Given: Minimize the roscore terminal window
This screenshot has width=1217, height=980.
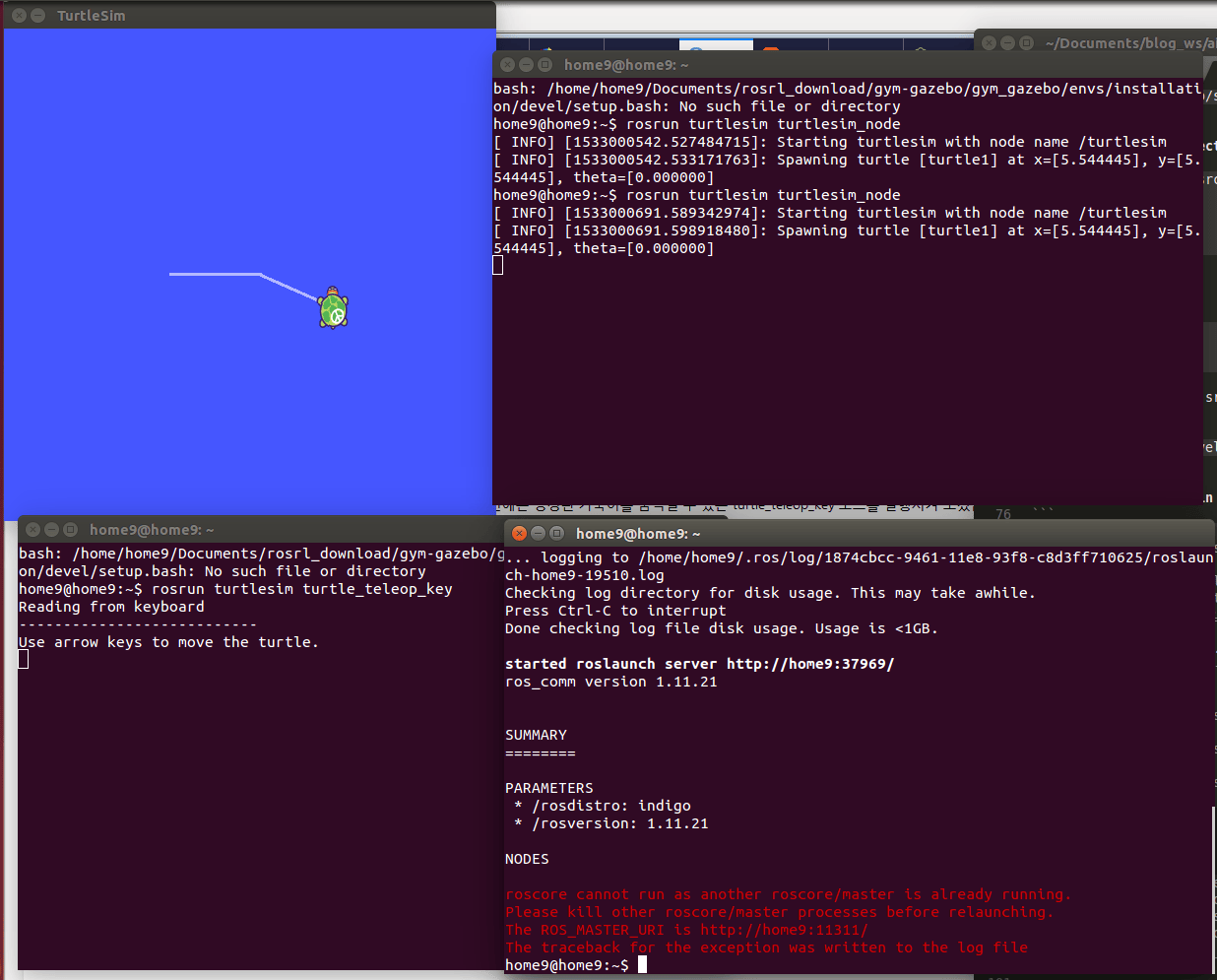Looking at the screenshot, I should point(538,534).
